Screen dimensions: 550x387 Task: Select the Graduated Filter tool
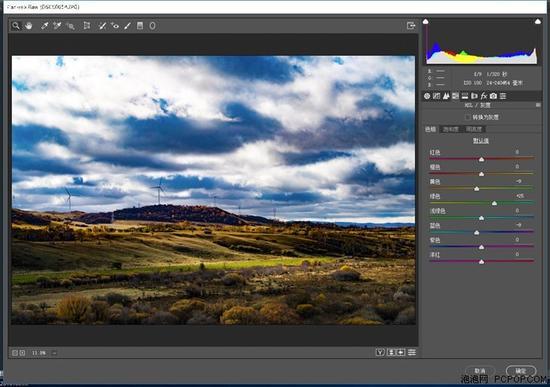[140, 26]
